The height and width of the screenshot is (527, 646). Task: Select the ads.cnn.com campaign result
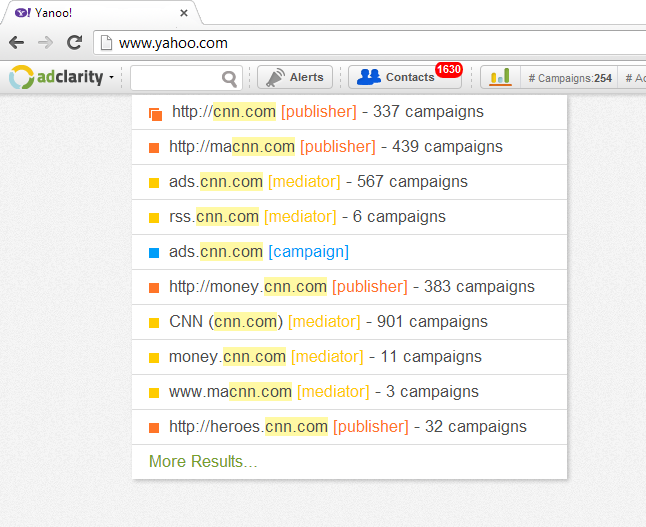349,252
